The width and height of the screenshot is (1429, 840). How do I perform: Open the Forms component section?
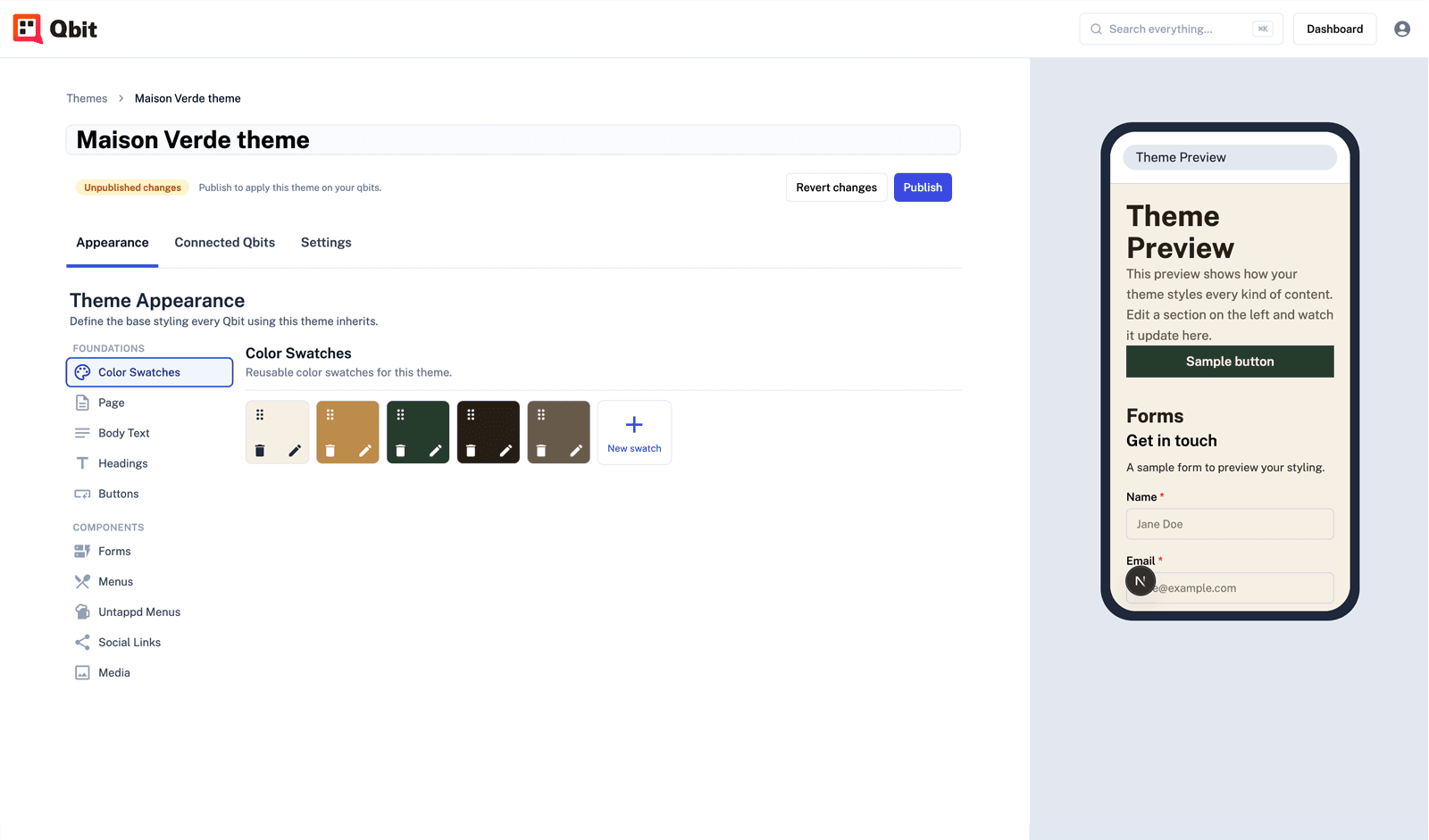(x=149, y=552)
